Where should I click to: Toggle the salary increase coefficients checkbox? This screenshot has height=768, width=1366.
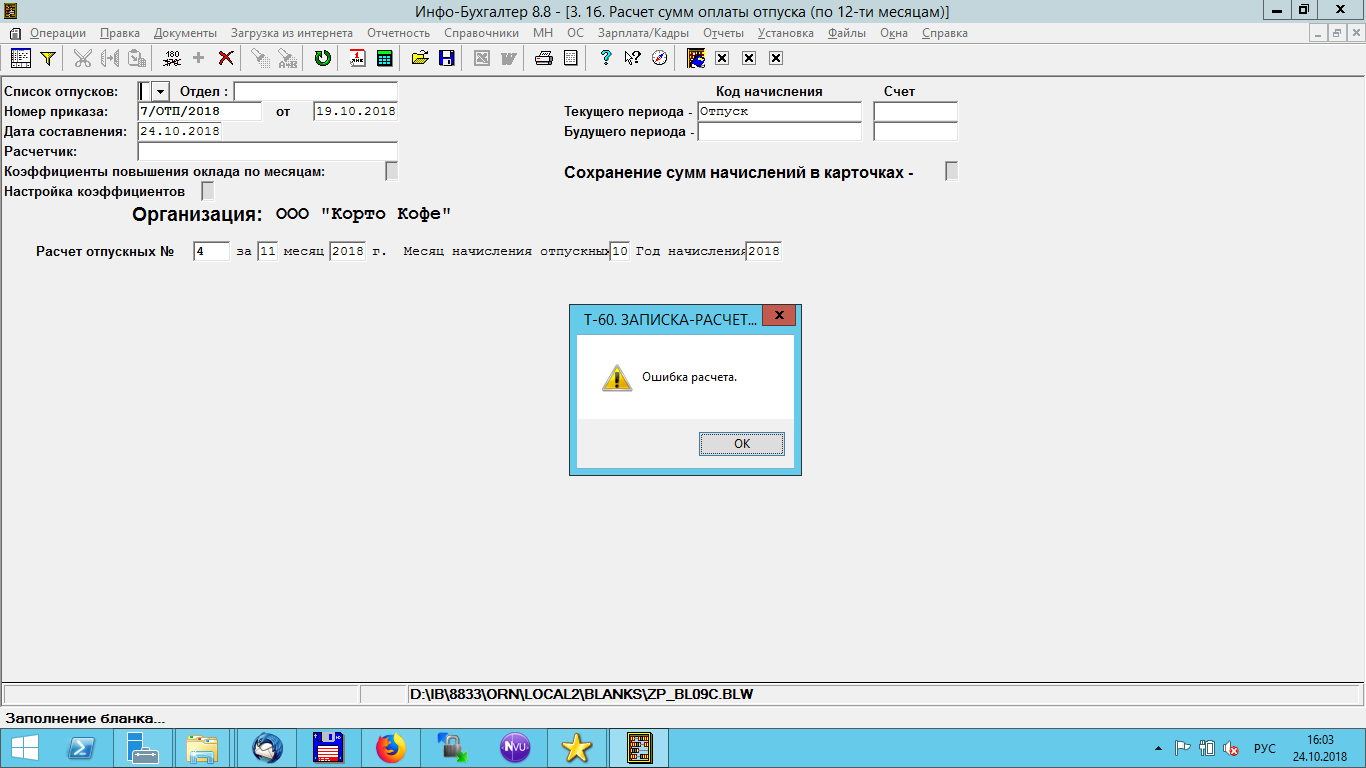[x=392, y=171]
